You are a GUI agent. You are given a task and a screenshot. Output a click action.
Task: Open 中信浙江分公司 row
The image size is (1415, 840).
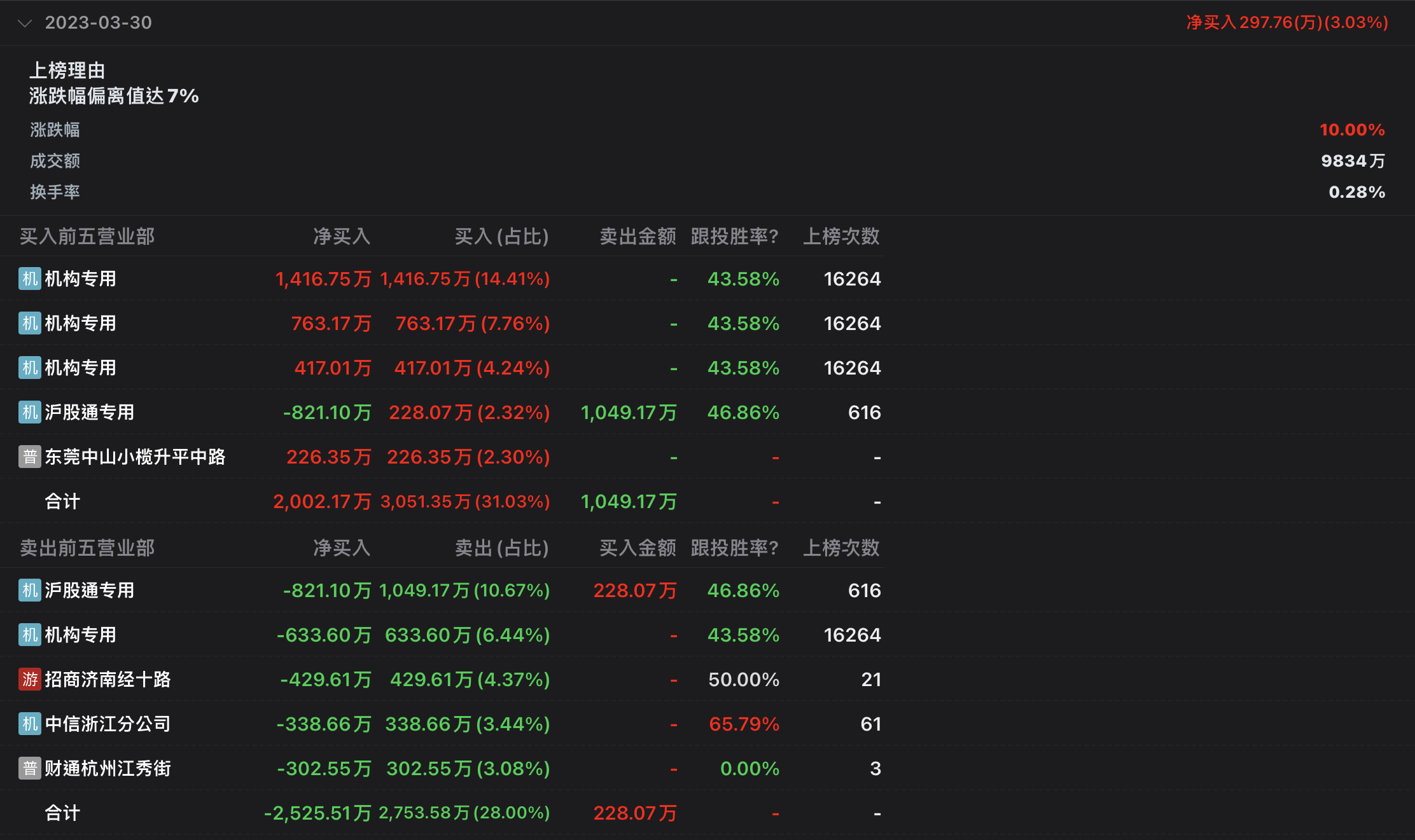tap(108, 724)
